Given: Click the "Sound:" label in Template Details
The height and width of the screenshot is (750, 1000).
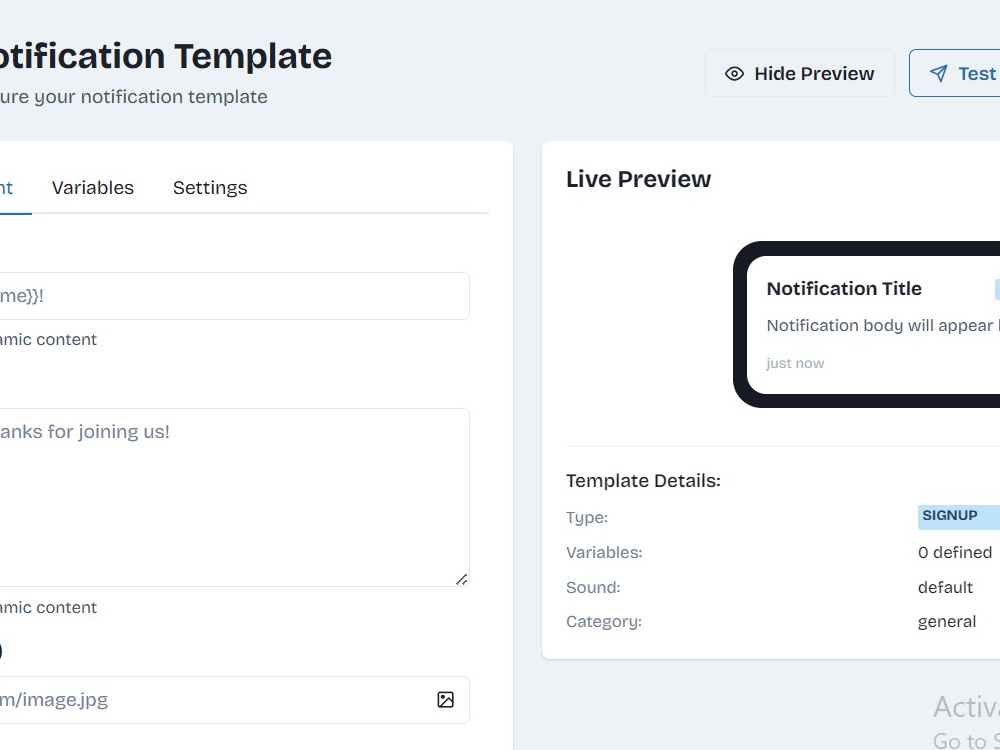Looking at the screenshot, I should tap(593, 587).
